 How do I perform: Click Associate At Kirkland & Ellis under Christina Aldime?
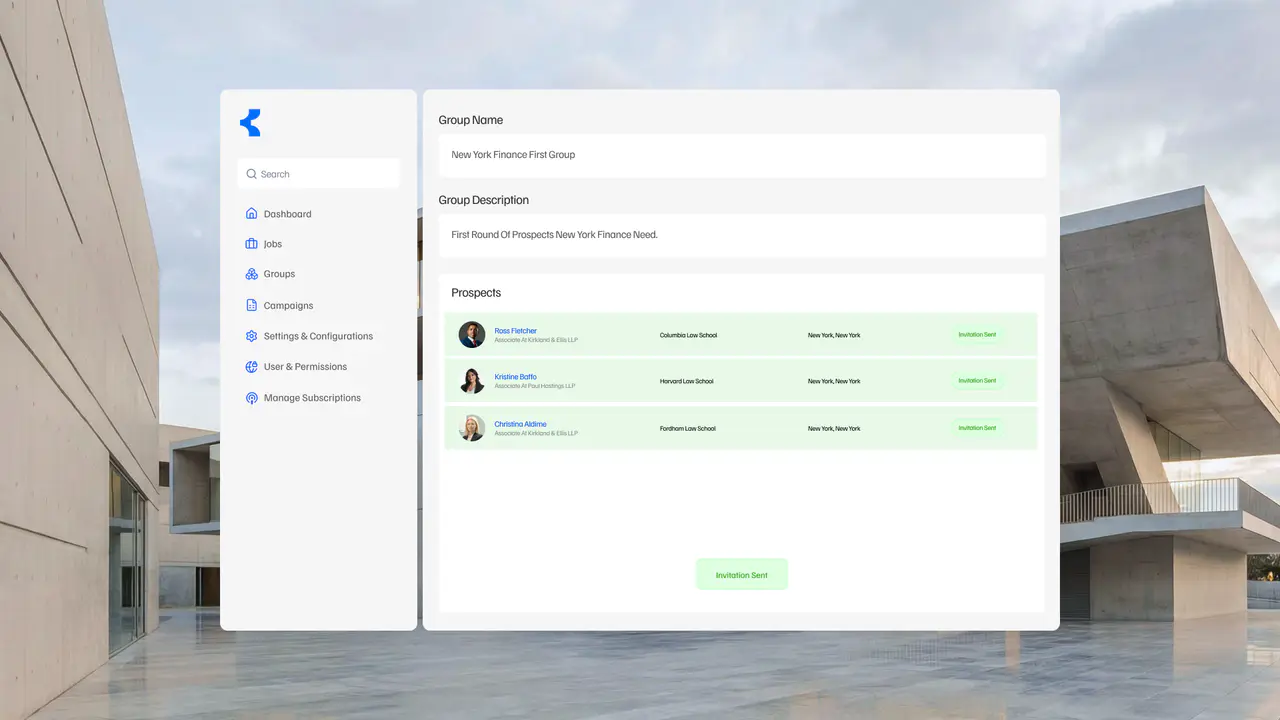pyautogui.click(x=536, y=433)
